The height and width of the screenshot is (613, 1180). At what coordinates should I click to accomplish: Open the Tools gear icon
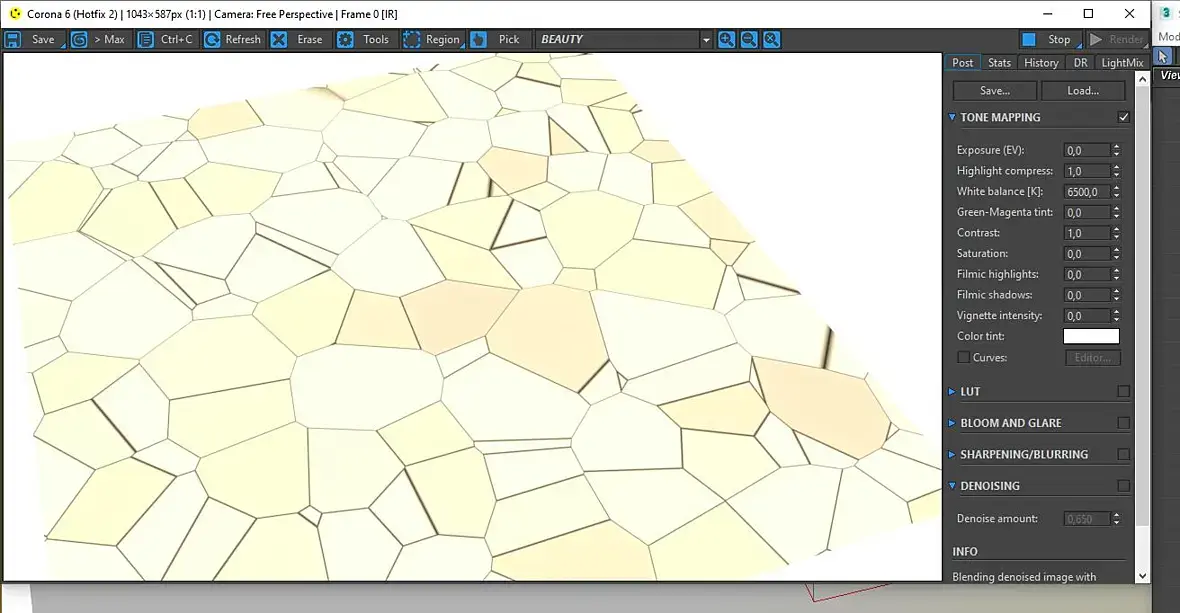(345, 40)
